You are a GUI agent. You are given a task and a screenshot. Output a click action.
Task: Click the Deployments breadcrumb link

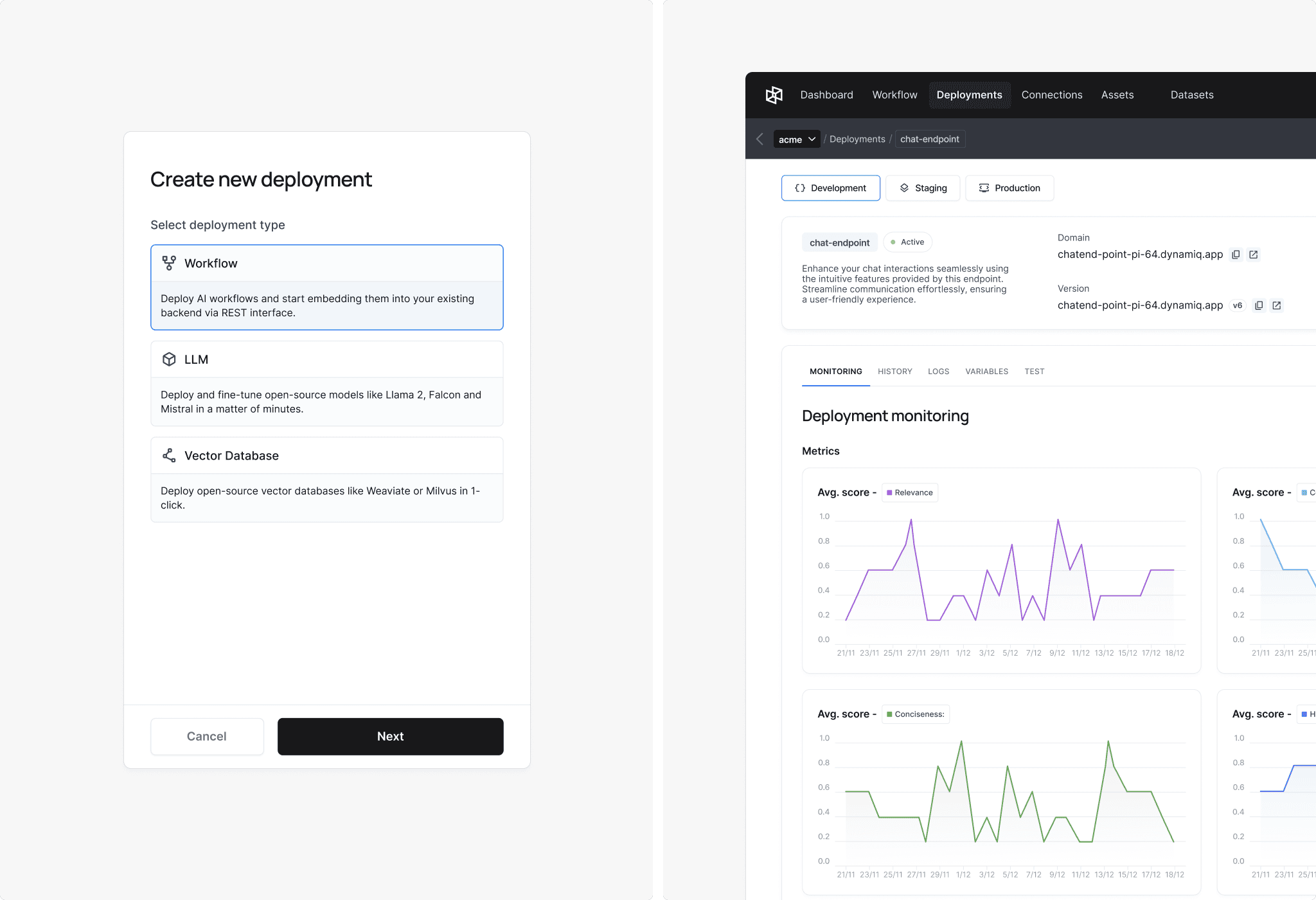coord(857,139)
